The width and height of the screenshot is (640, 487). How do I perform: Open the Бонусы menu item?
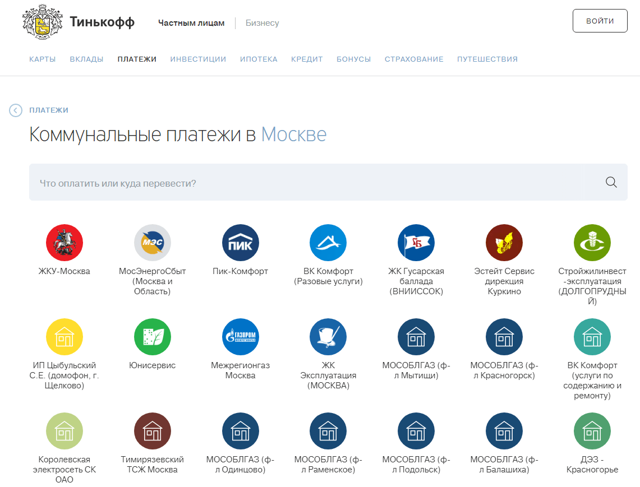click(x=354, y=59)
